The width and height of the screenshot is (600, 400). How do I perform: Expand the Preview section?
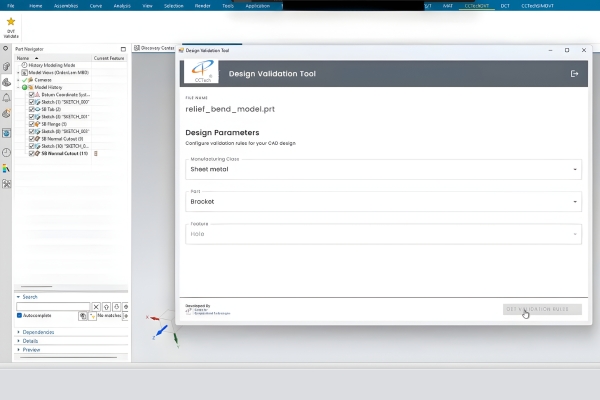click(18, 349)
